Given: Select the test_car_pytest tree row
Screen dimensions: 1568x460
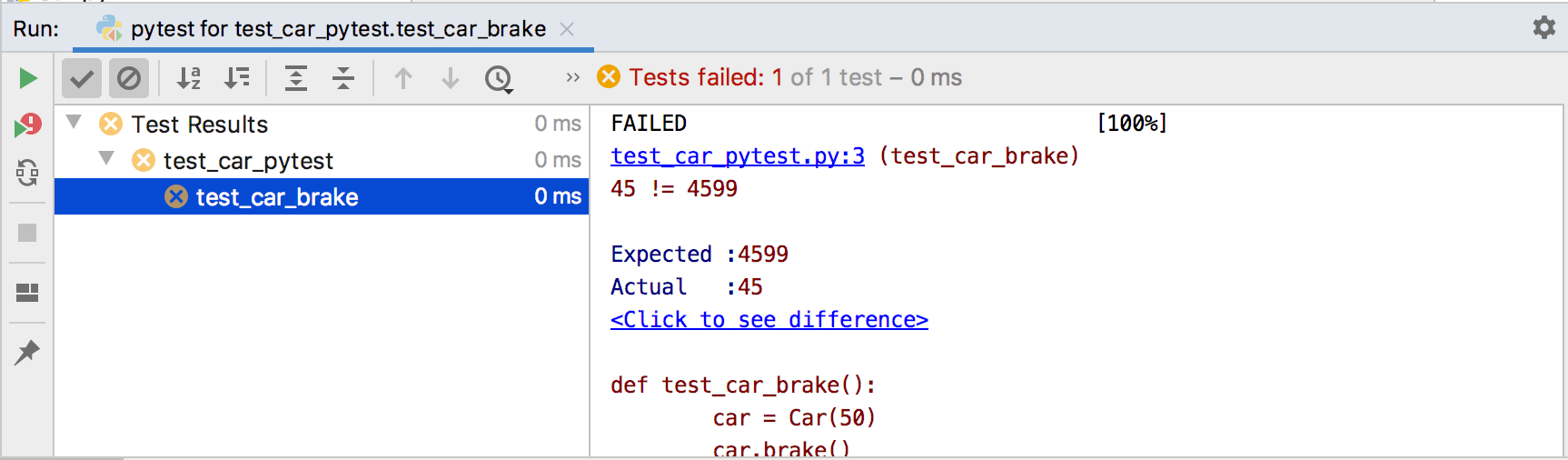Looking at the screenshot, I should 322,160.
